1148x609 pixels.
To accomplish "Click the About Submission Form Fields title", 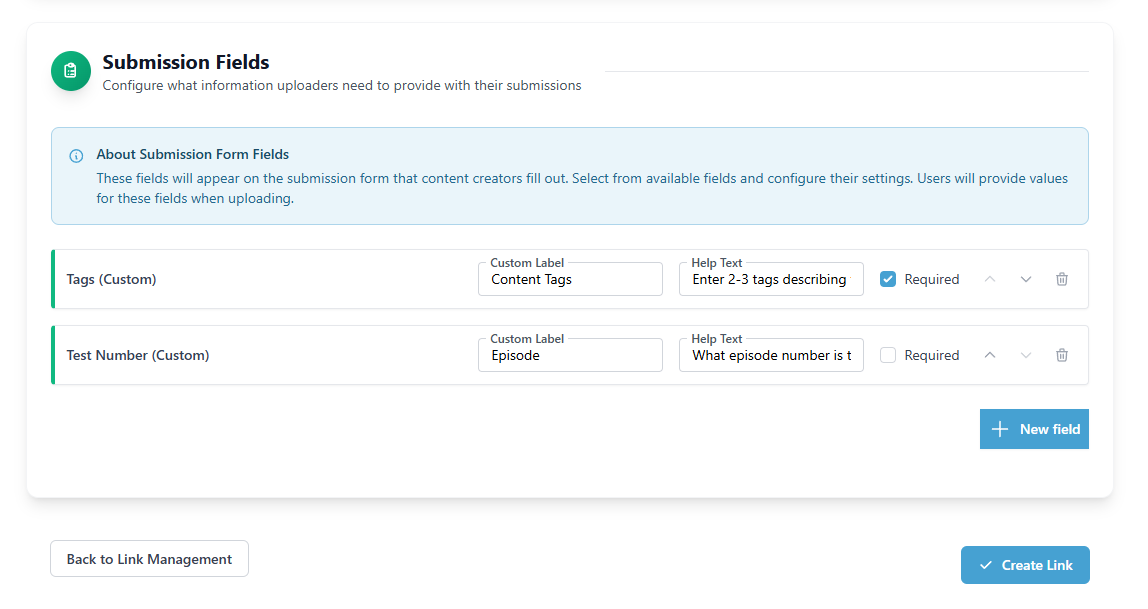I will point(193,154).
